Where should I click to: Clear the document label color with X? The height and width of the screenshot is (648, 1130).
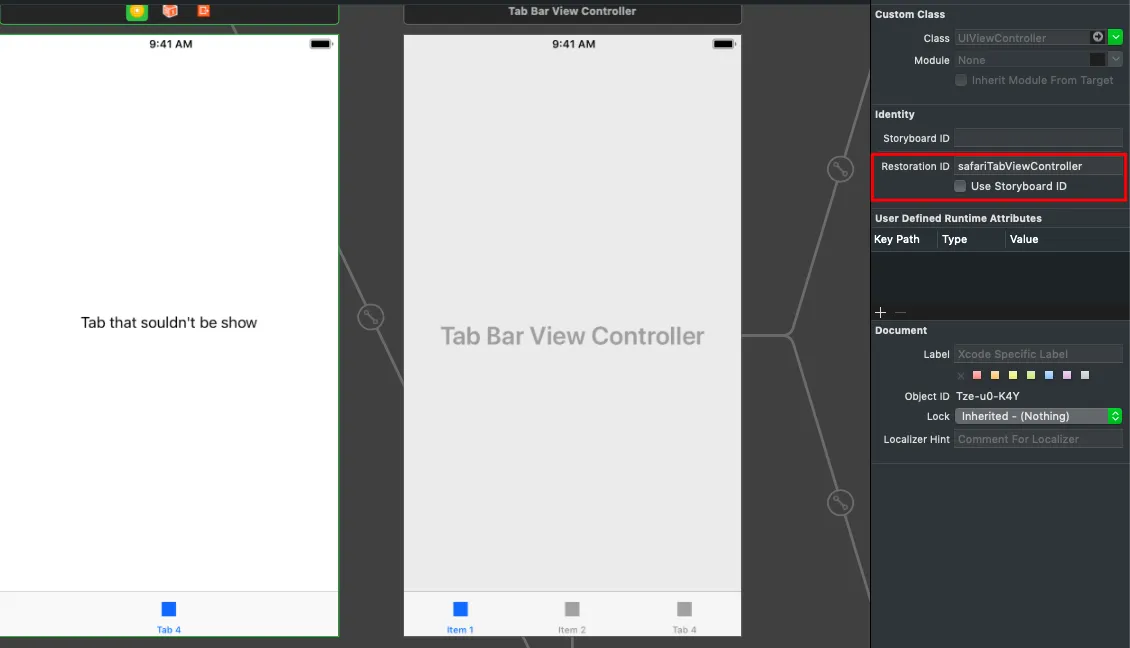pyautogui.click(x=961, y=376)
